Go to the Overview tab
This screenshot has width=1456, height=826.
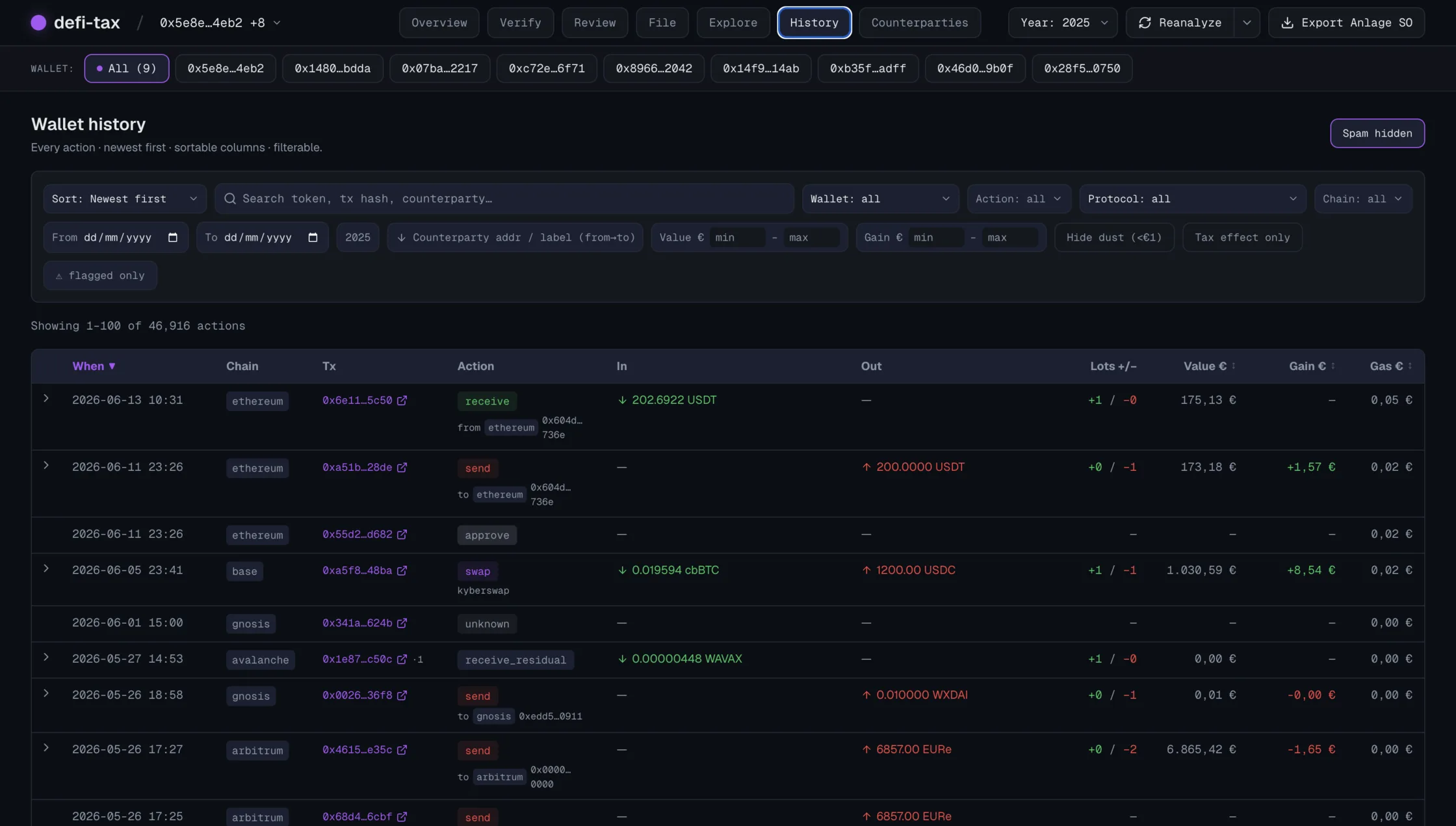pyautogui.click(x=439, y=23)
